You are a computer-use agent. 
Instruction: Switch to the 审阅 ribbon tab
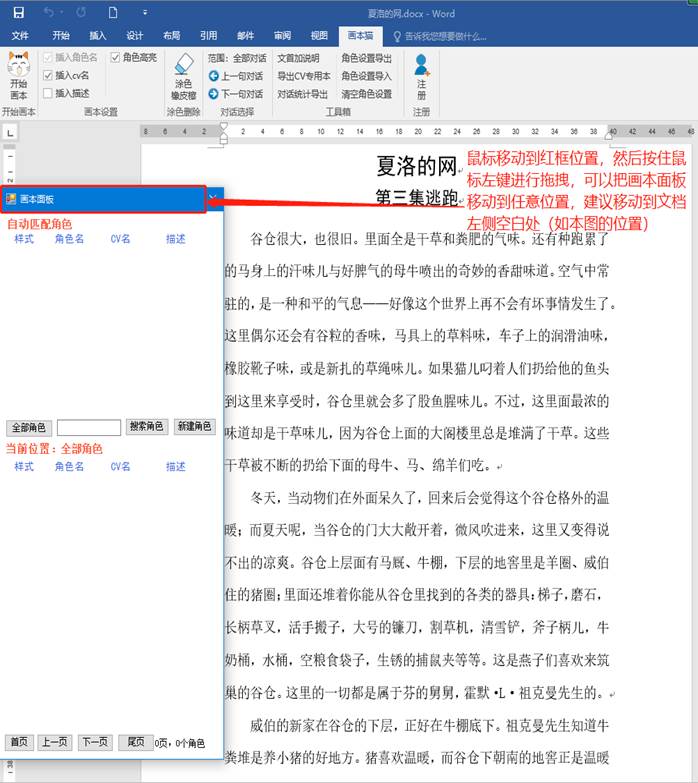[283, 35]
